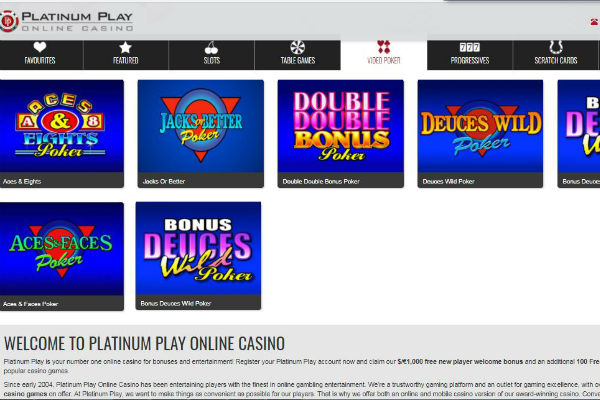Click the Slots cherries icon

[211, 47]
